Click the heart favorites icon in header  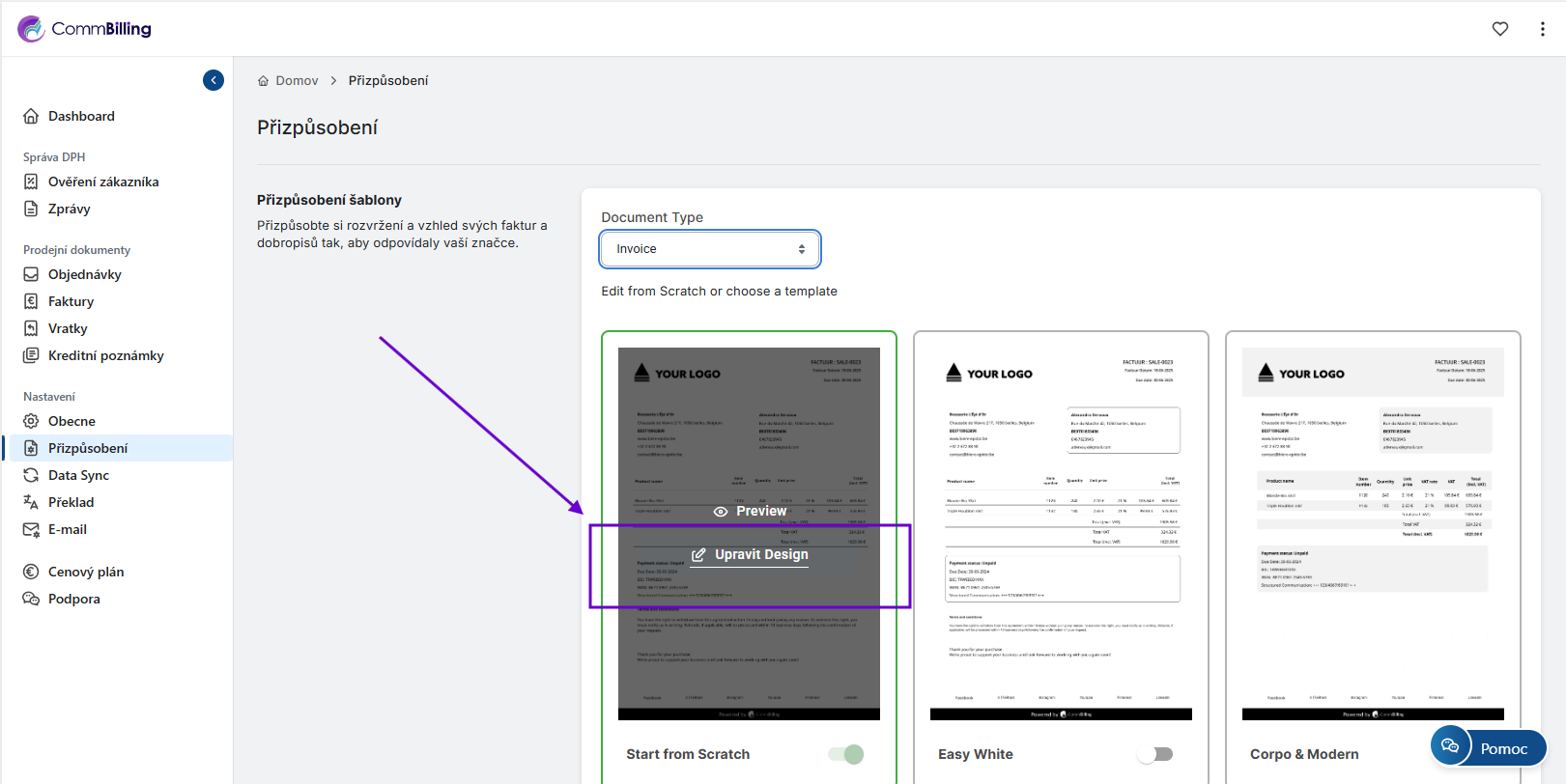[1499, 29]
